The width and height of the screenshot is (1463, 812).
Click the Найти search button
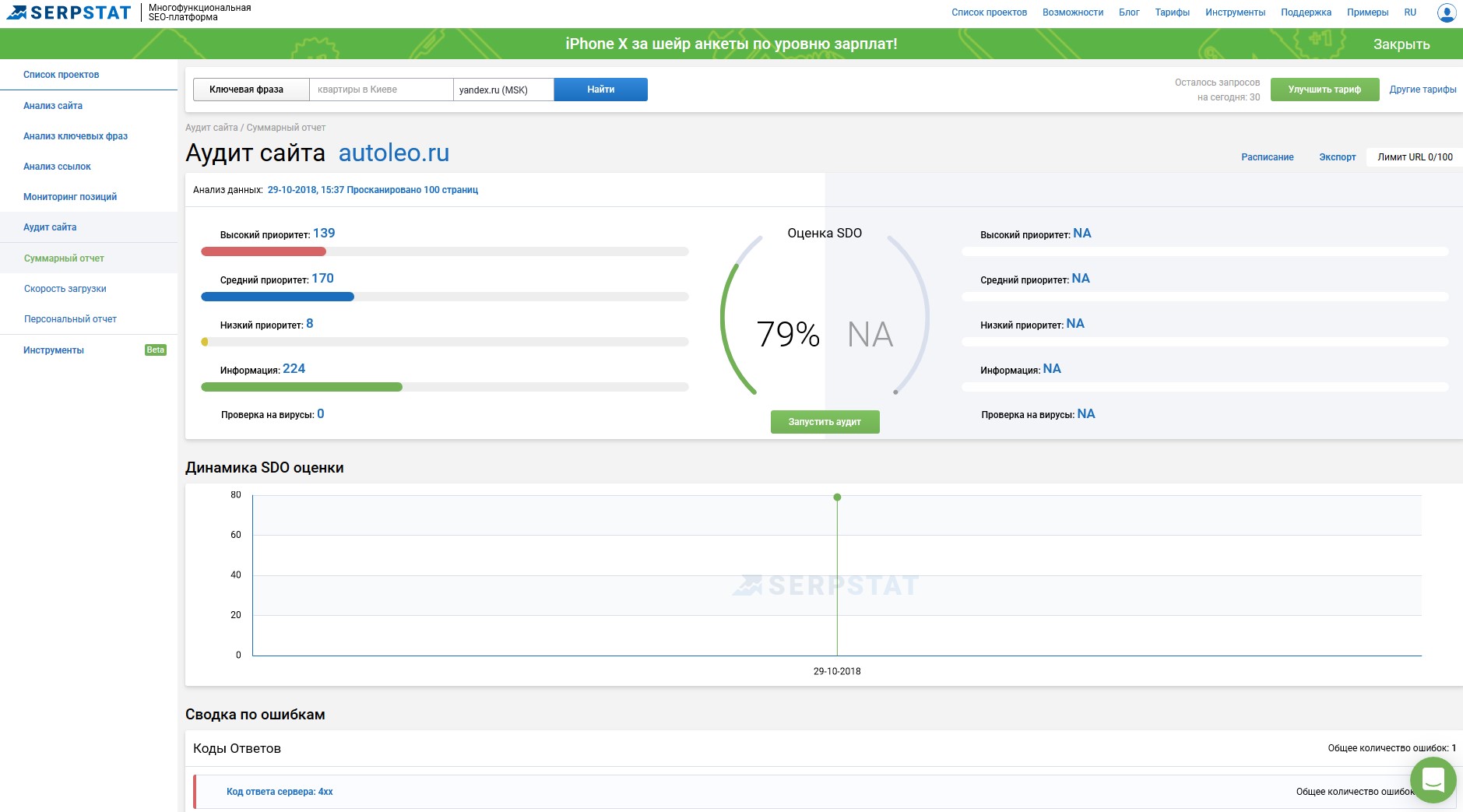click(x=600, y=90)
